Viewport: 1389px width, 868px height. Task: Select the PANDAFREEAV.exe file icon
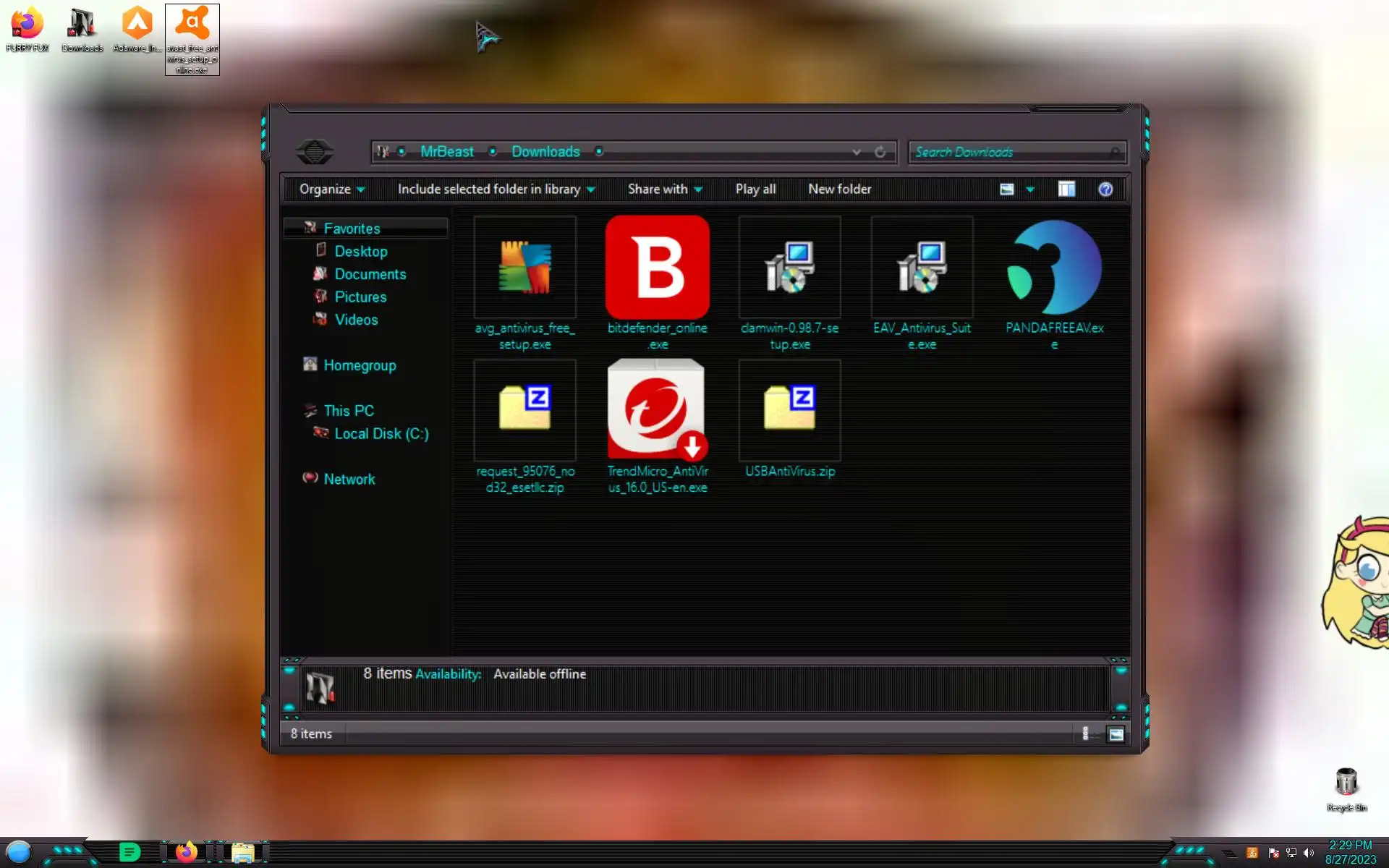tap(1054, 268)
